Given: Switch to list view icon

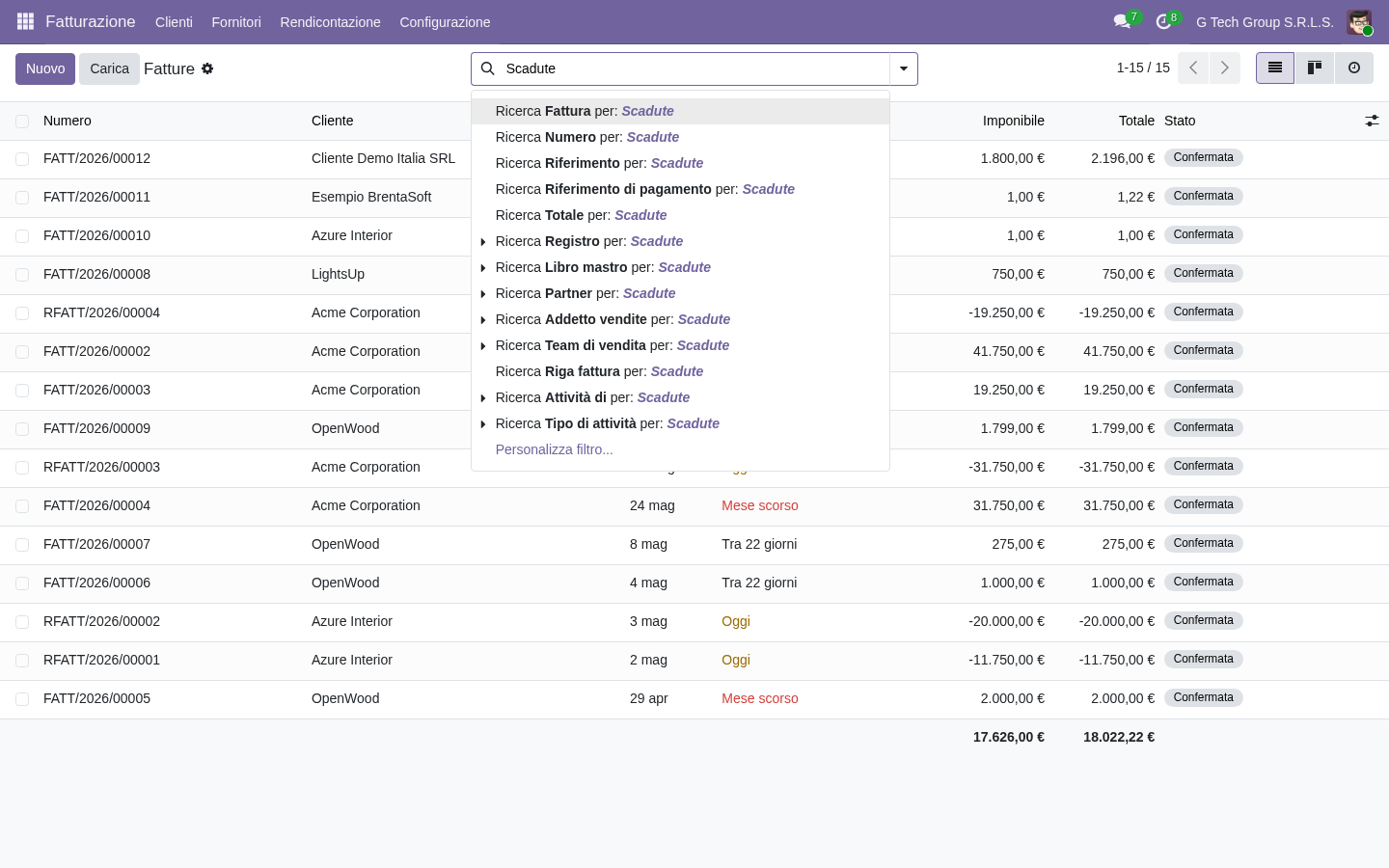Looking at the screenshot, I should pos(1275,68).
